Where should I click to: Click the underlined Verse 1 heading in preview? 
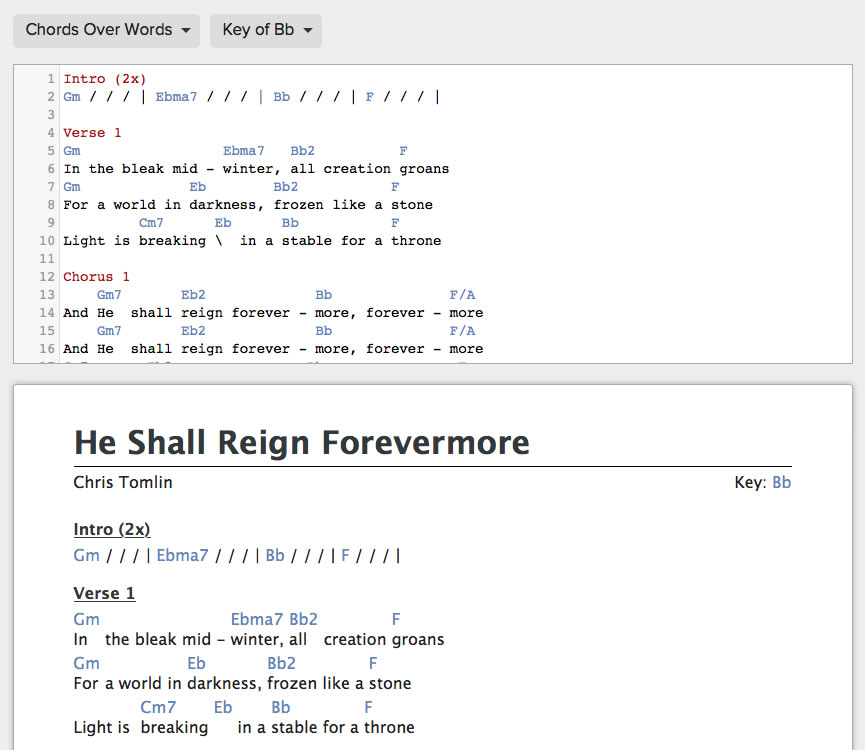pyautogui.click(x=104, y=593)
